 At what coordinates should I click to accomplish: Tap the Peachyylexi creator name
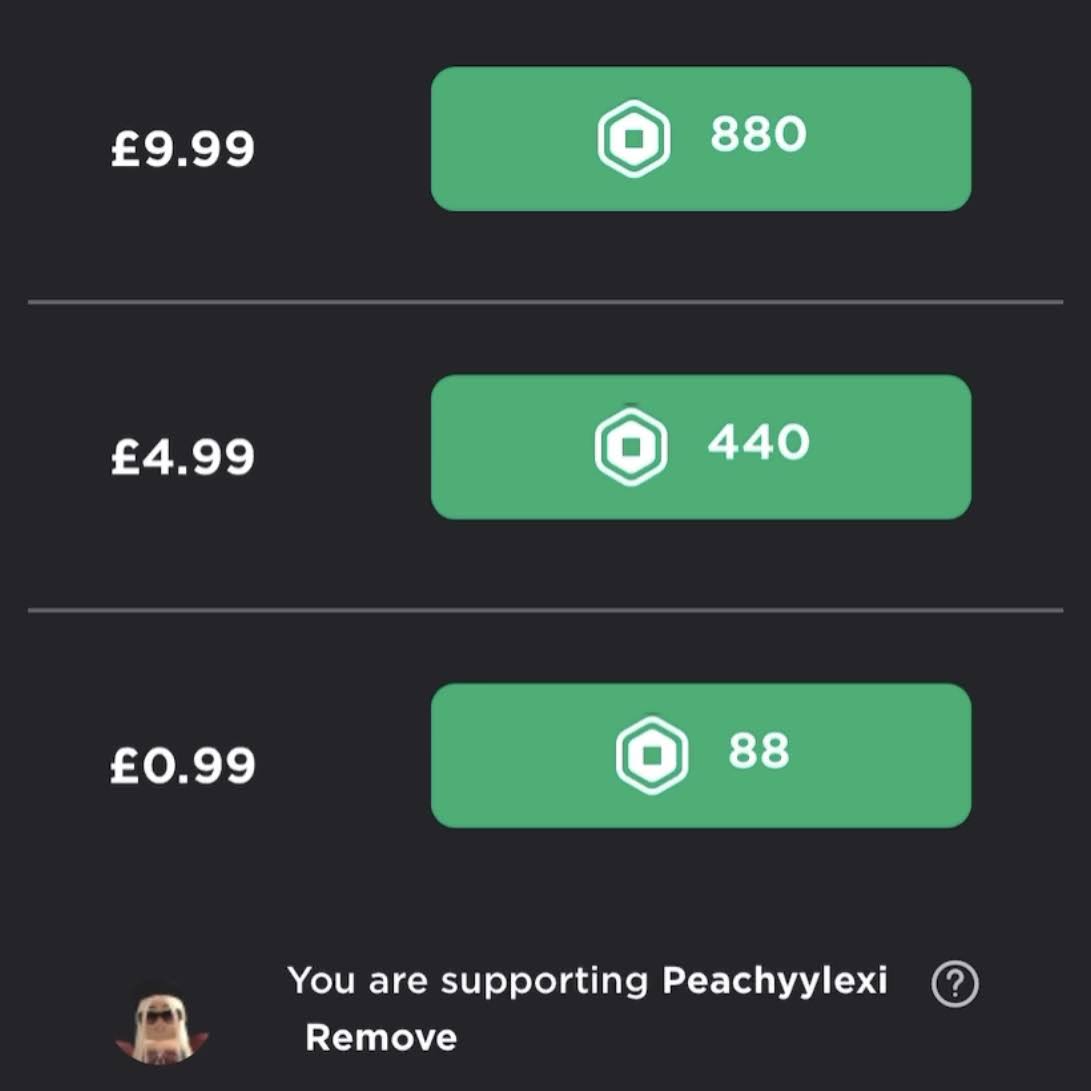(x=775, y=981)
